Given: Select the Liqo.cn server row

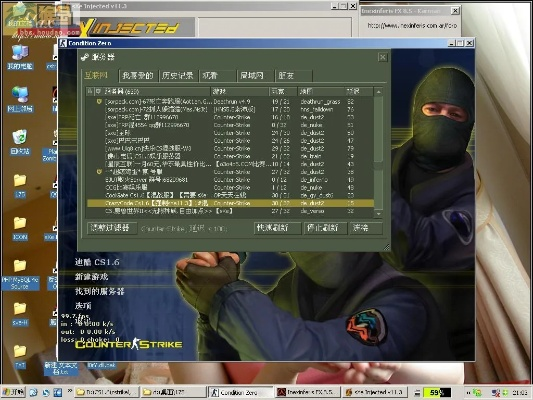Looking at the screenshot, I should click(230, 149).
